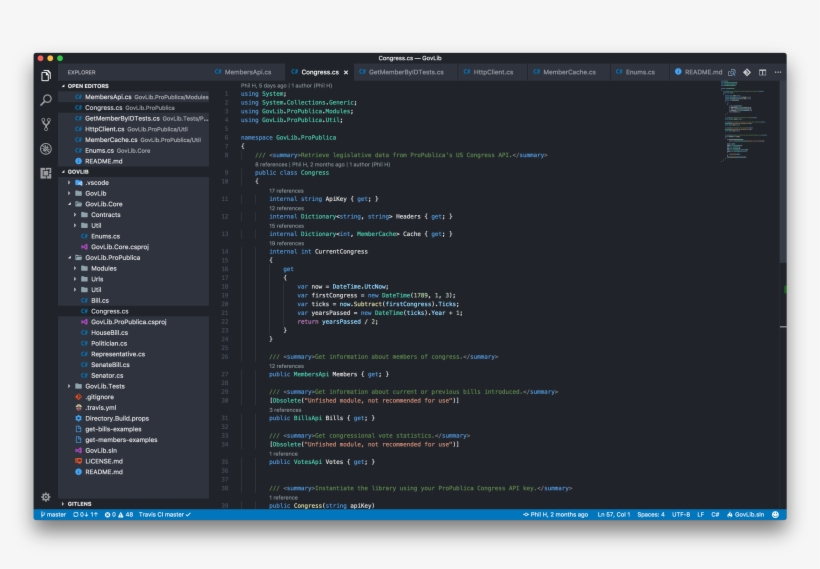Click the LF line ending indicator
The height and width of the screenshot is (569, 820).
[x=700, y=515]
